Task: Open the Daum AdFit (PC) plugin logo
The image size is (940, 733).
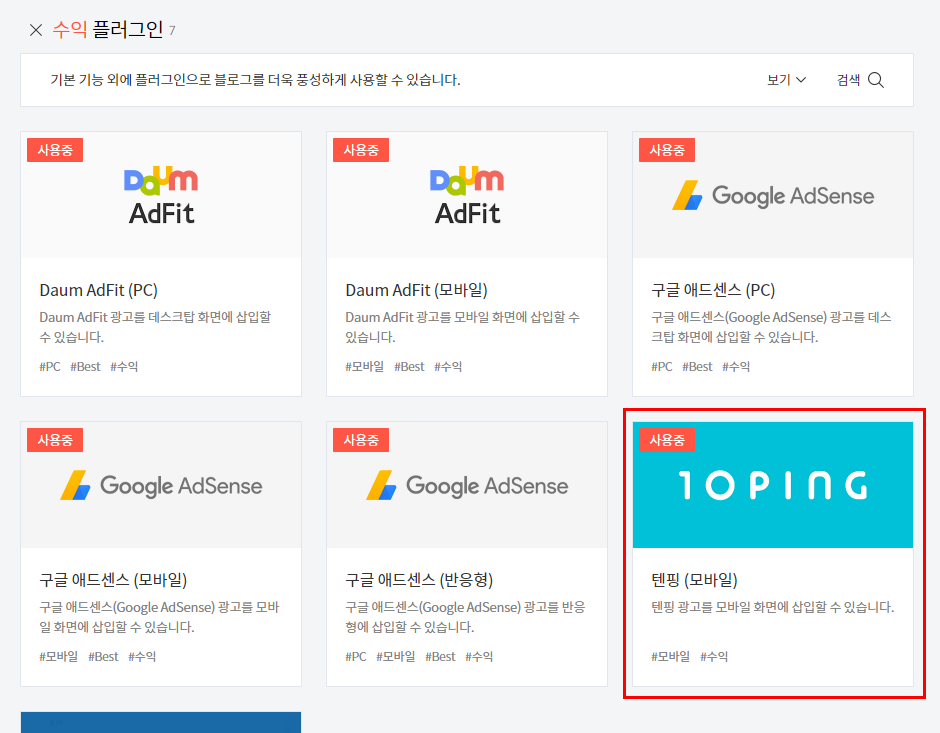Action: [161, 195]
